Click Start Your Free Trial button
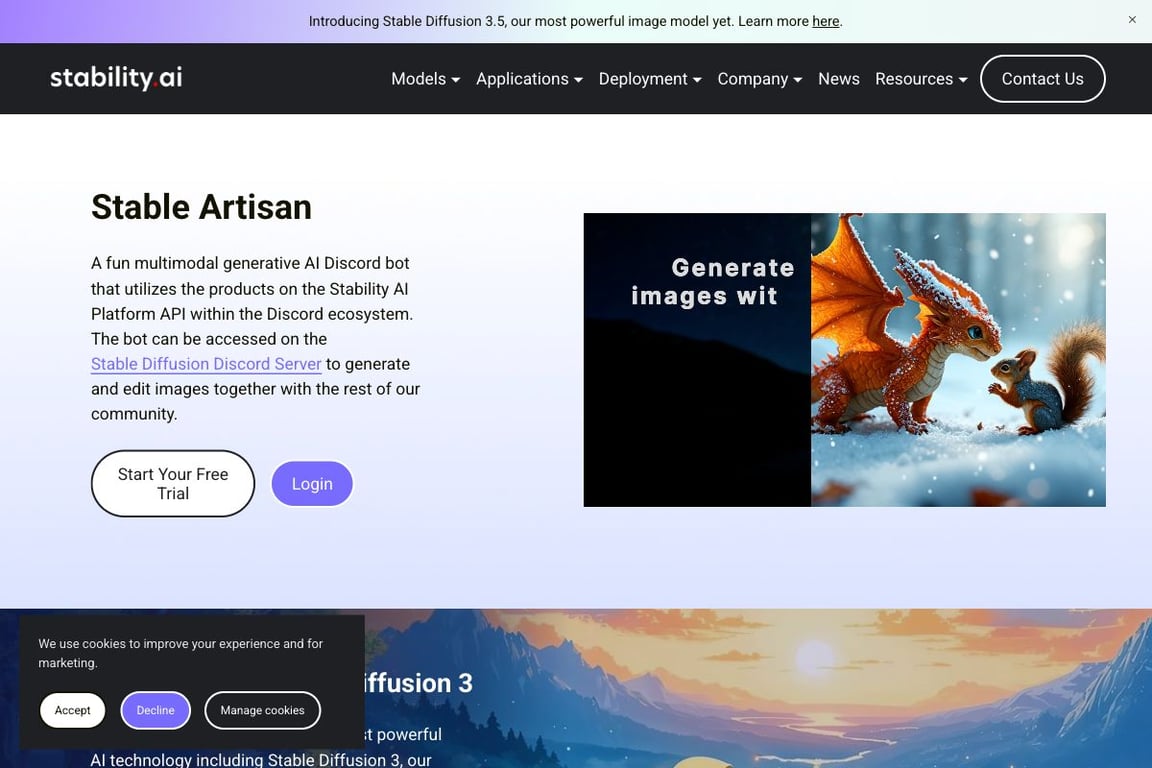This screenshot has height=768, width=1152. tap(173, 484)
